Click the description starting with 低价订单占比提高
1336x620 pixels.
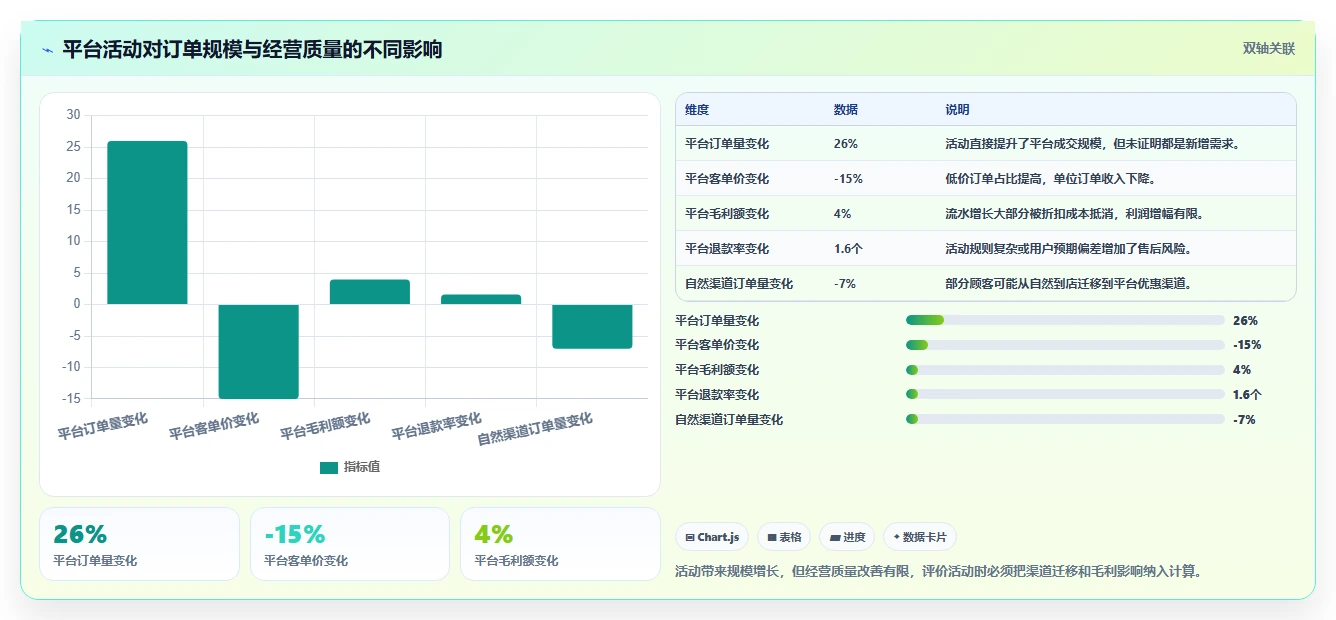pos(1050,179)
